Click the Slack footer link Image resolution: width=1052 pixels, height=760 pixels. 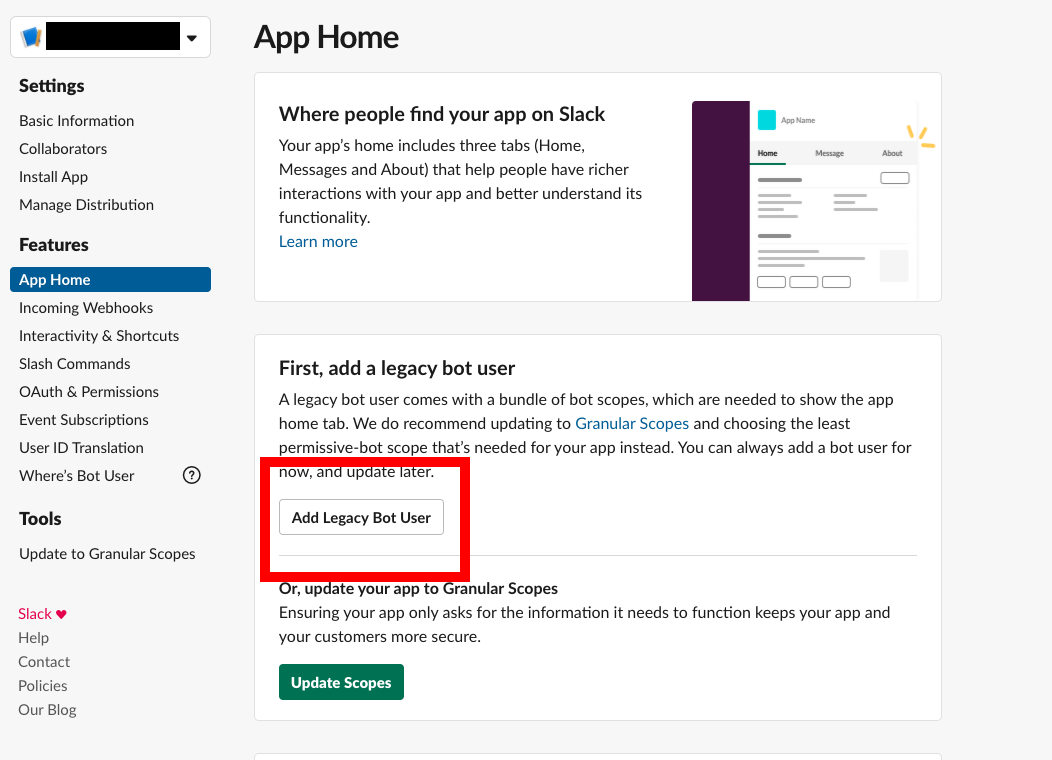[x=35, y=614]
